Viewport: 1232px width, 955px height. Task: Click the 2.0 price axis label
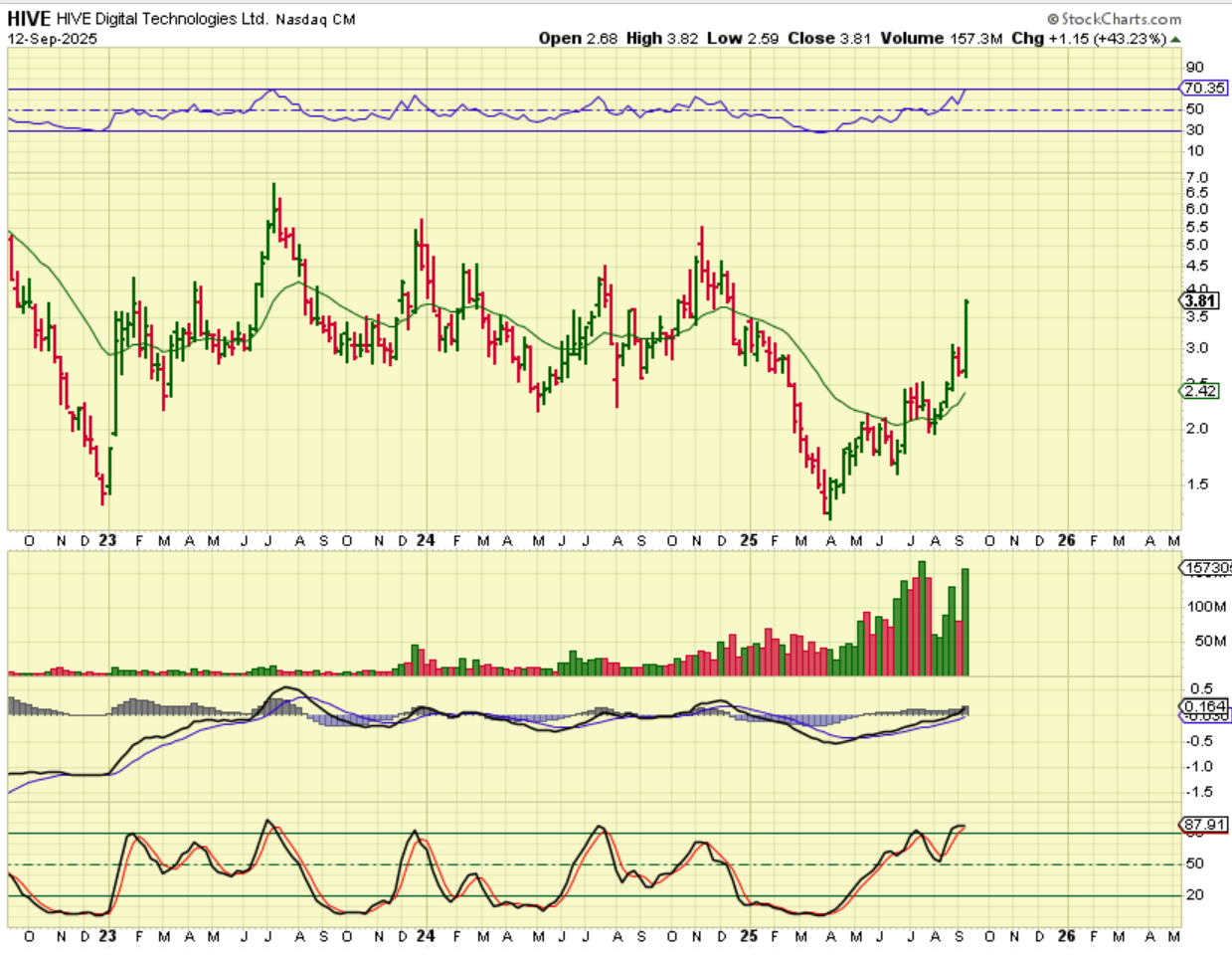(1196, 429)
